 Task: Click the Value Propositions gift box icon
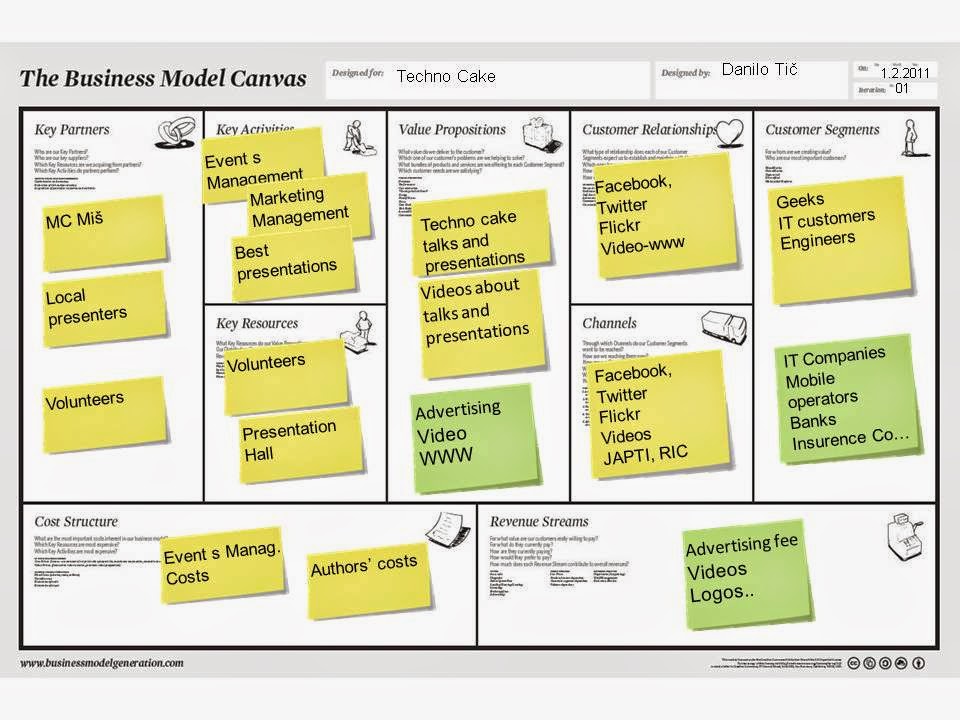click(x=542, y=135)
